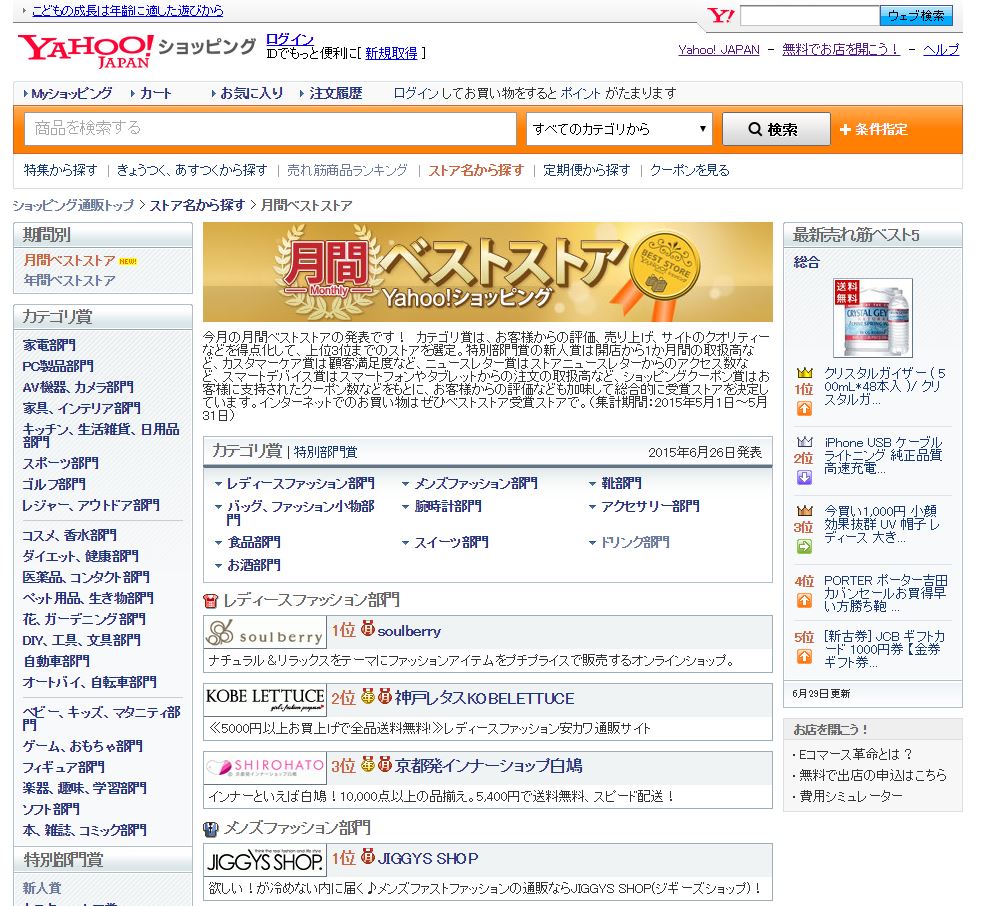Click the JIGGYS SHOP store logo

pyautogui.click(x=265, y=860)
